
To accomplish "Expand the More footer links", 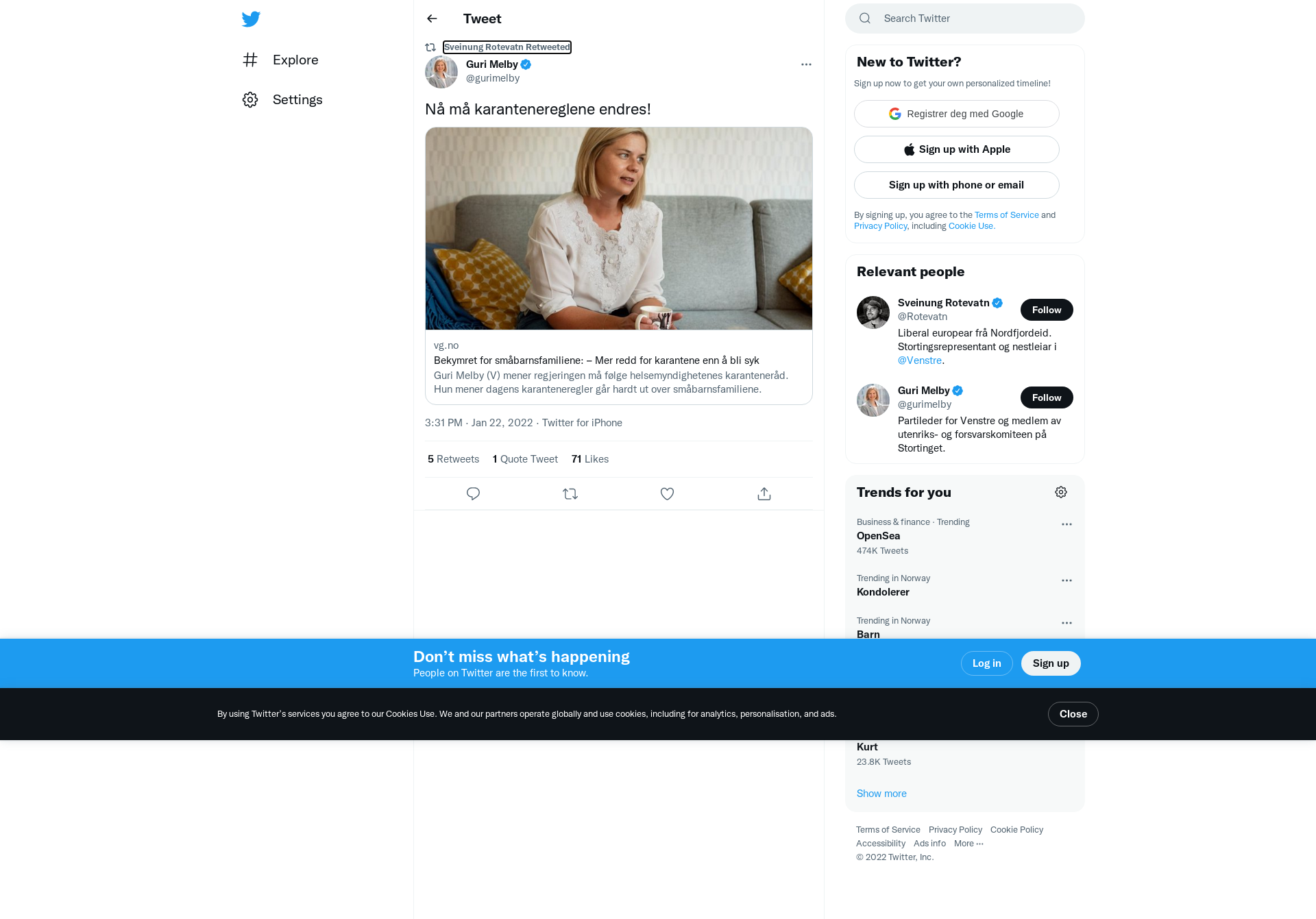I will click(x=968, y=844).
